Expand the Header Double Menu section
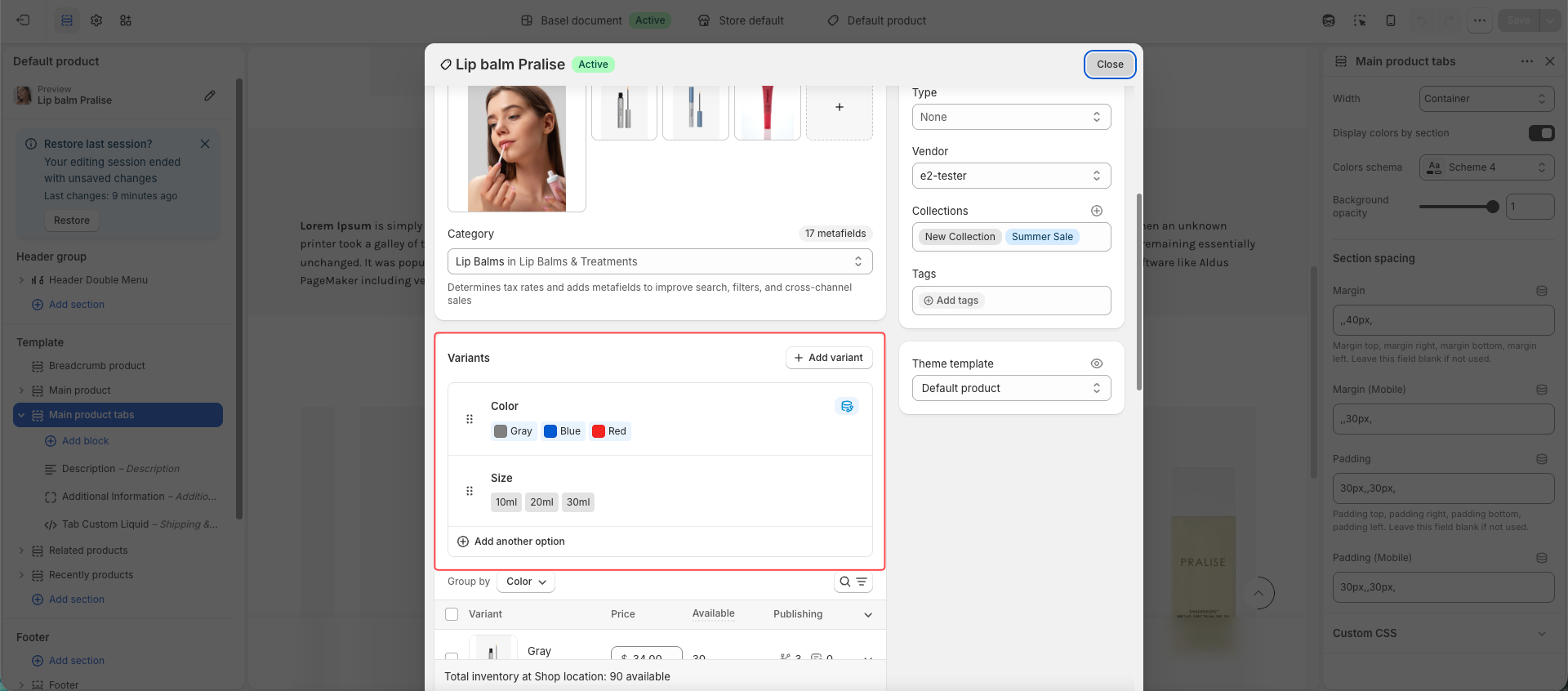Image resolution: width=1568 pixels, height=691 pixels. point(21,280)
